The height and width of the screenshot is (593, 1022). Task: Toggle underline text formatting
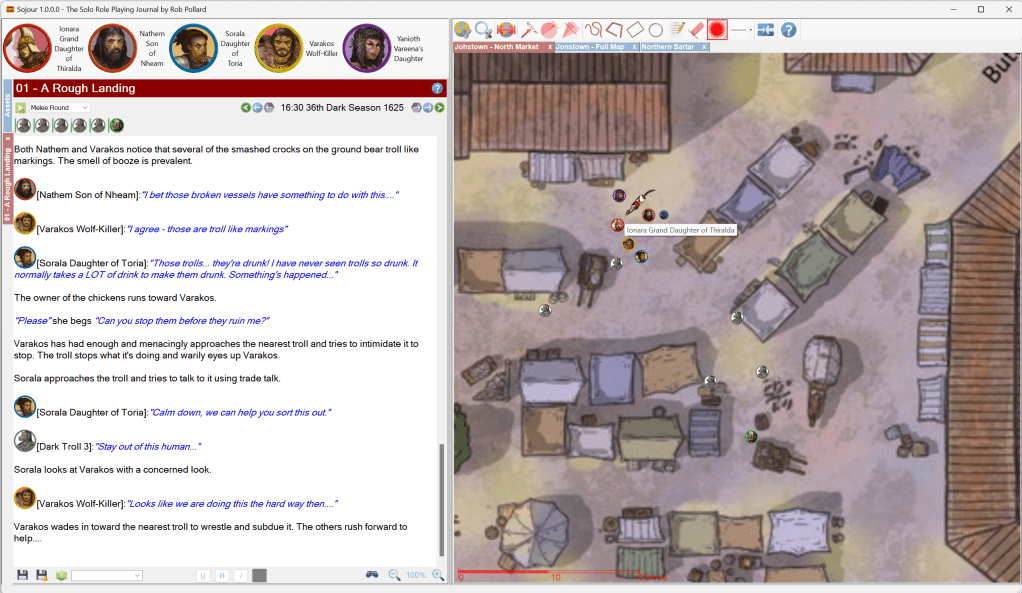(x=203, y=575)
